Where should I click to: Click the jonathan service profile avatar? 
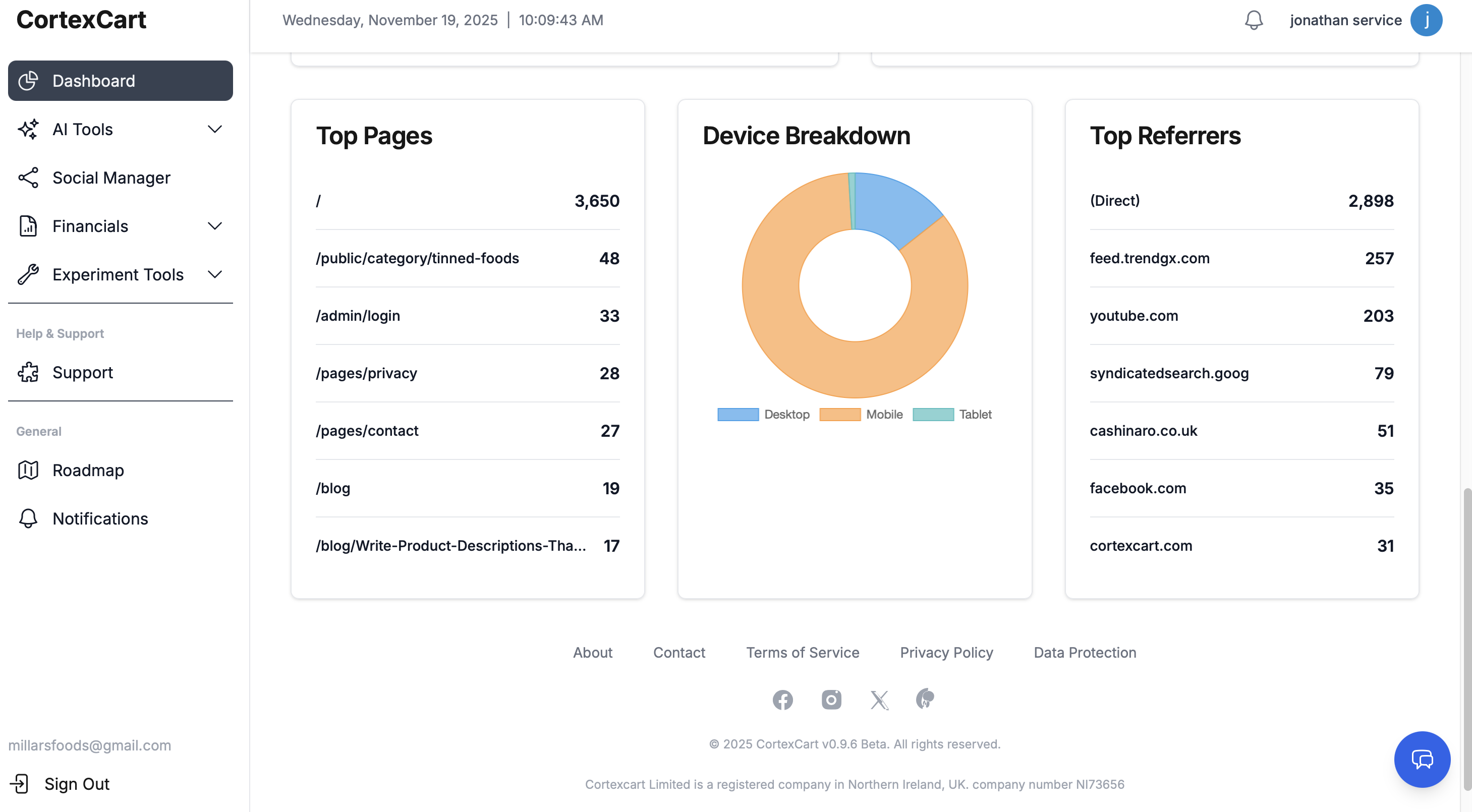(1427, 20)
